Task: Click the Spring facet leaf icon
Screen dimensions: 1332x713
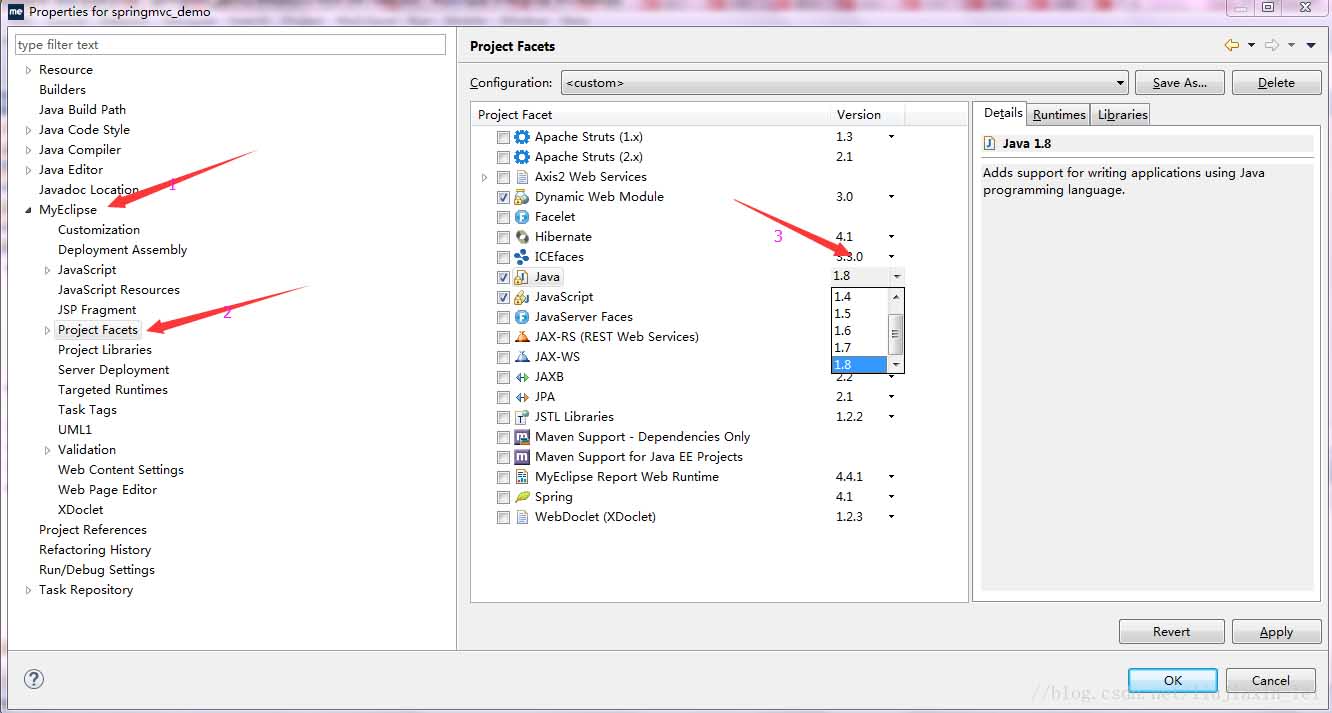Action: click(522, 497)
